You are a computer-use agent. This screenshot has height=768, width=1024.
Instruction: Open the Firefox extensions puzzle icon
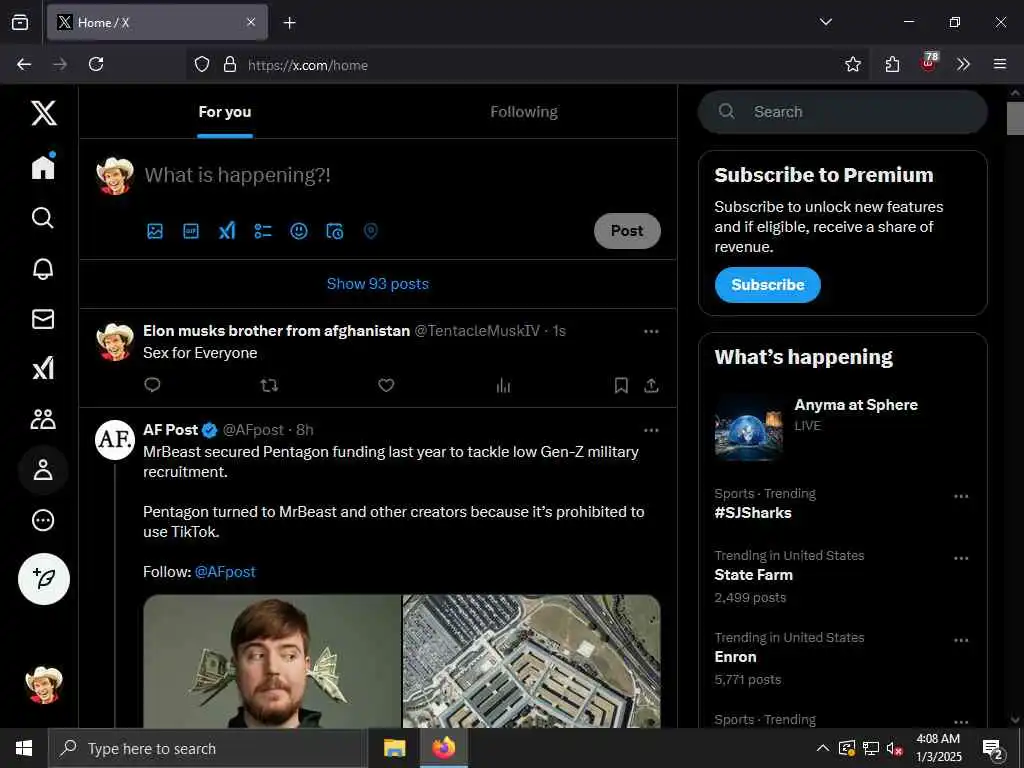coord(892,64)
